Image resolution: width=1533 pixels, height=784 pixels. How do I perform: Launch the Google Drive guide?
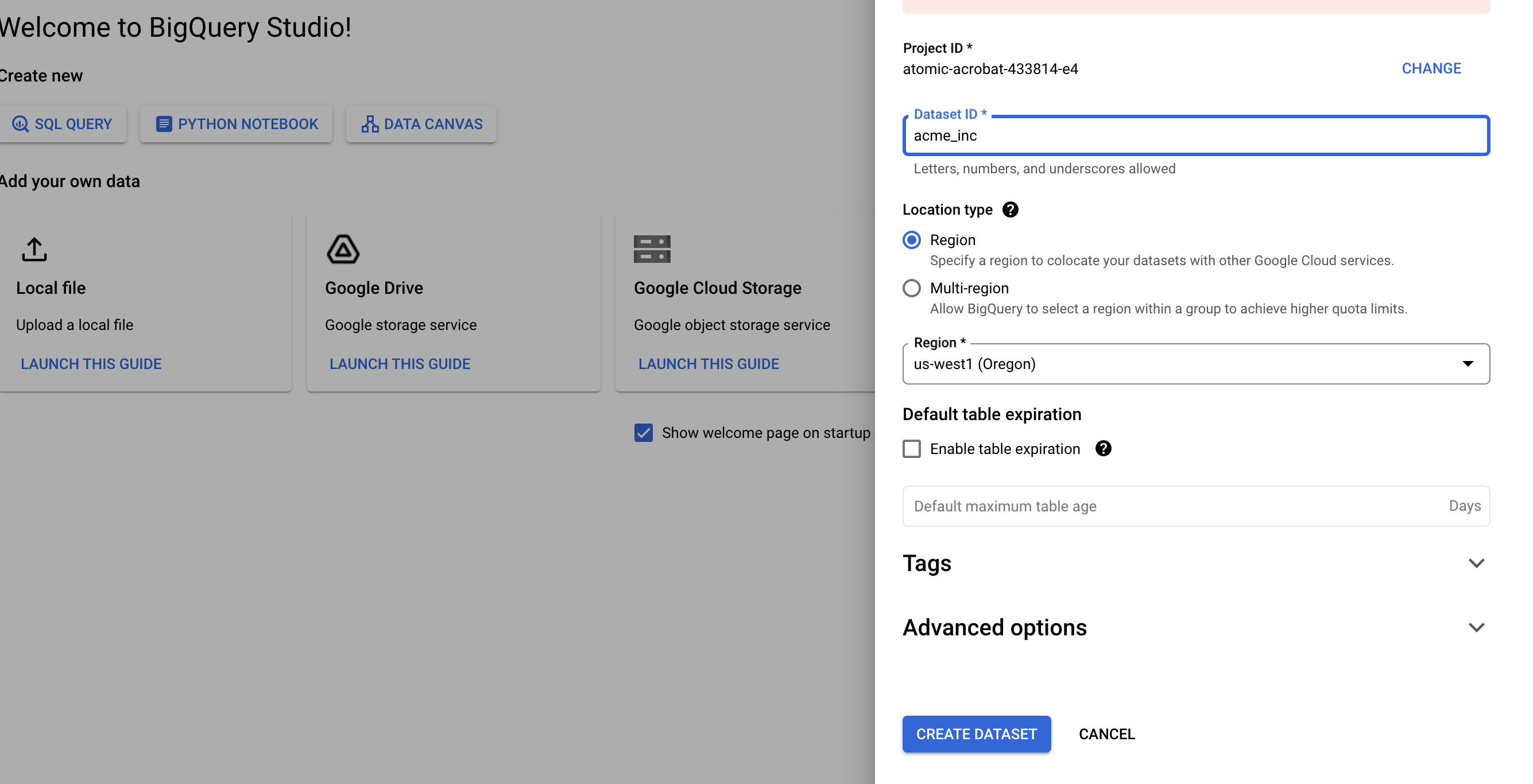(x=400, y=363)
